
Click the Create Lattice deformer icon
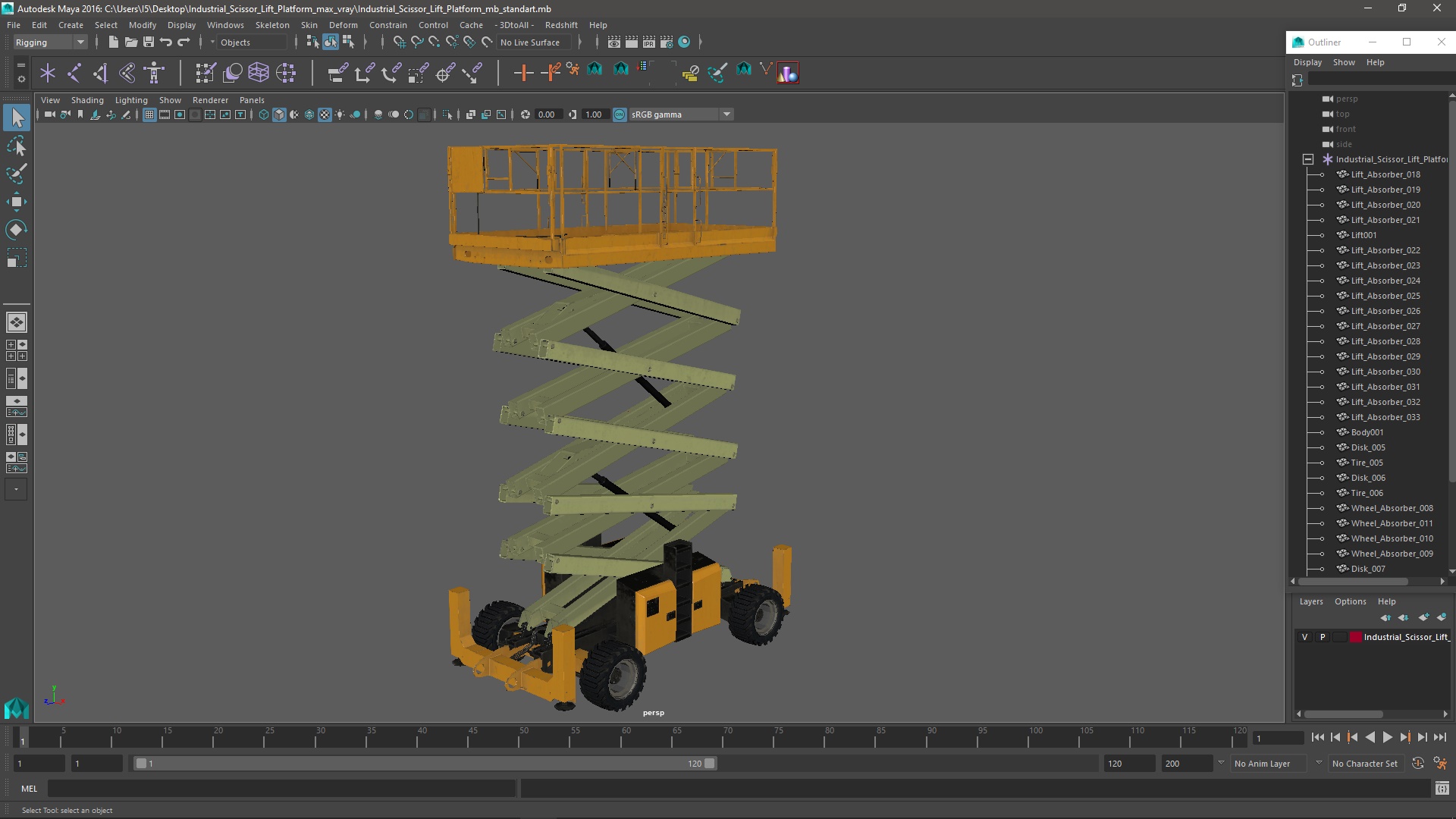click(259, 73)
